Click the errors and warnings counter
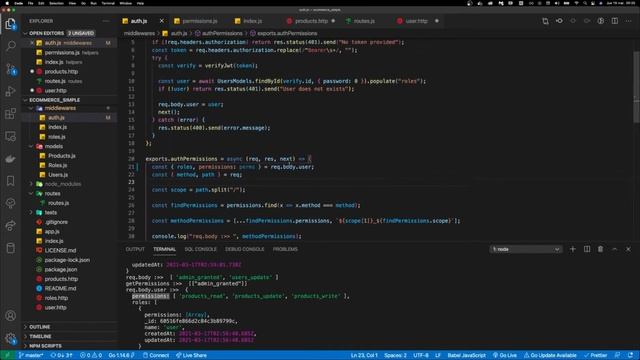This screenshot has width=640, height=360. 91,355
